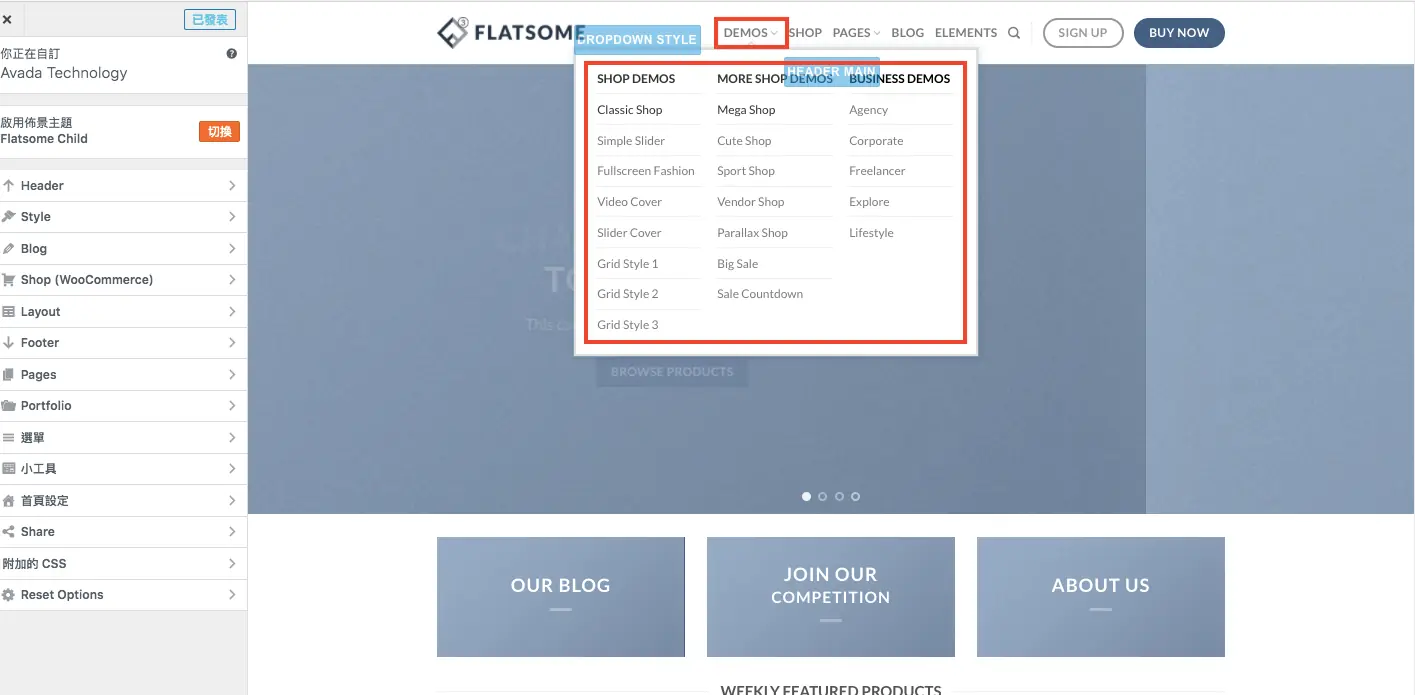The width and height of the screenshot is (1415, 695).
Task: Click the Layout grid icon
Action: coord(9,311)
